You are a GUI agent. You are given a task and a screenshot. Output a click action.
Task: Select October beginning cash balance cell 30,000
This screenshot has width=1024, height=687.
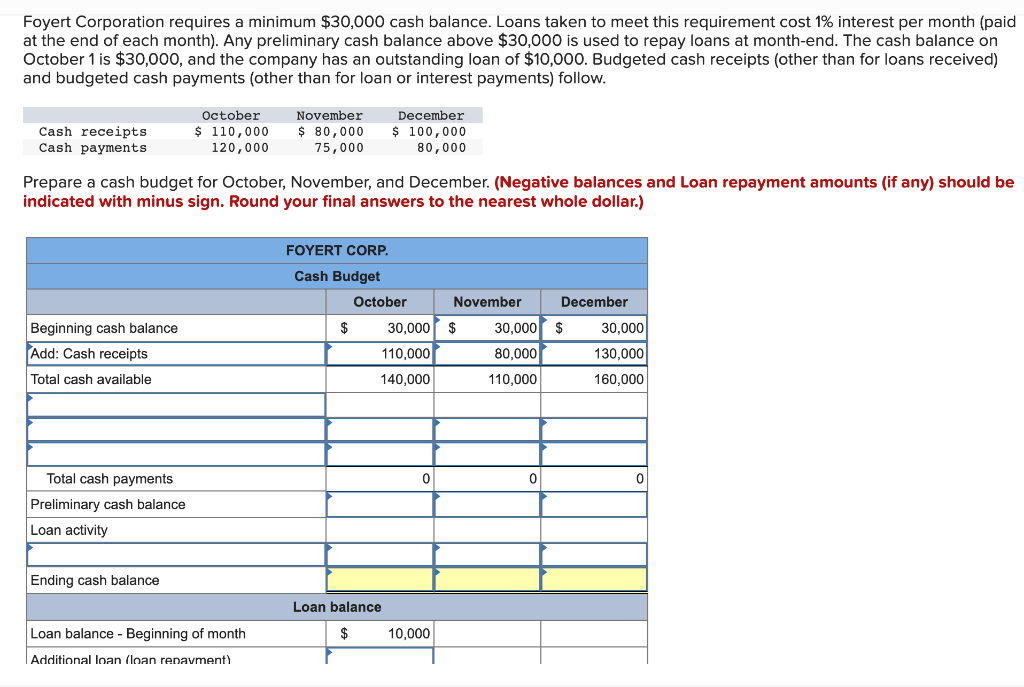[380, 328]
